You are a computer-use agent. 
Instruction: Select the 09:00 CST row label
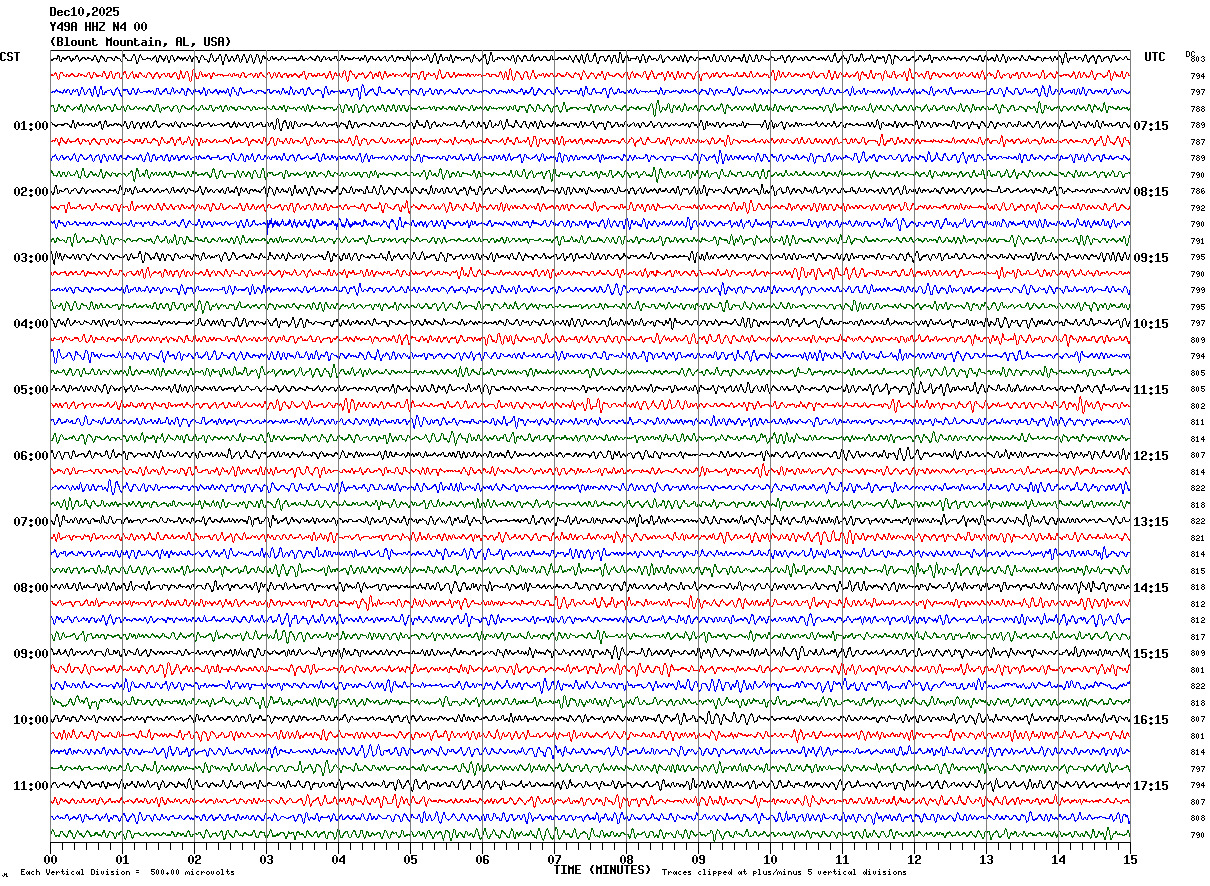[31, 654]
